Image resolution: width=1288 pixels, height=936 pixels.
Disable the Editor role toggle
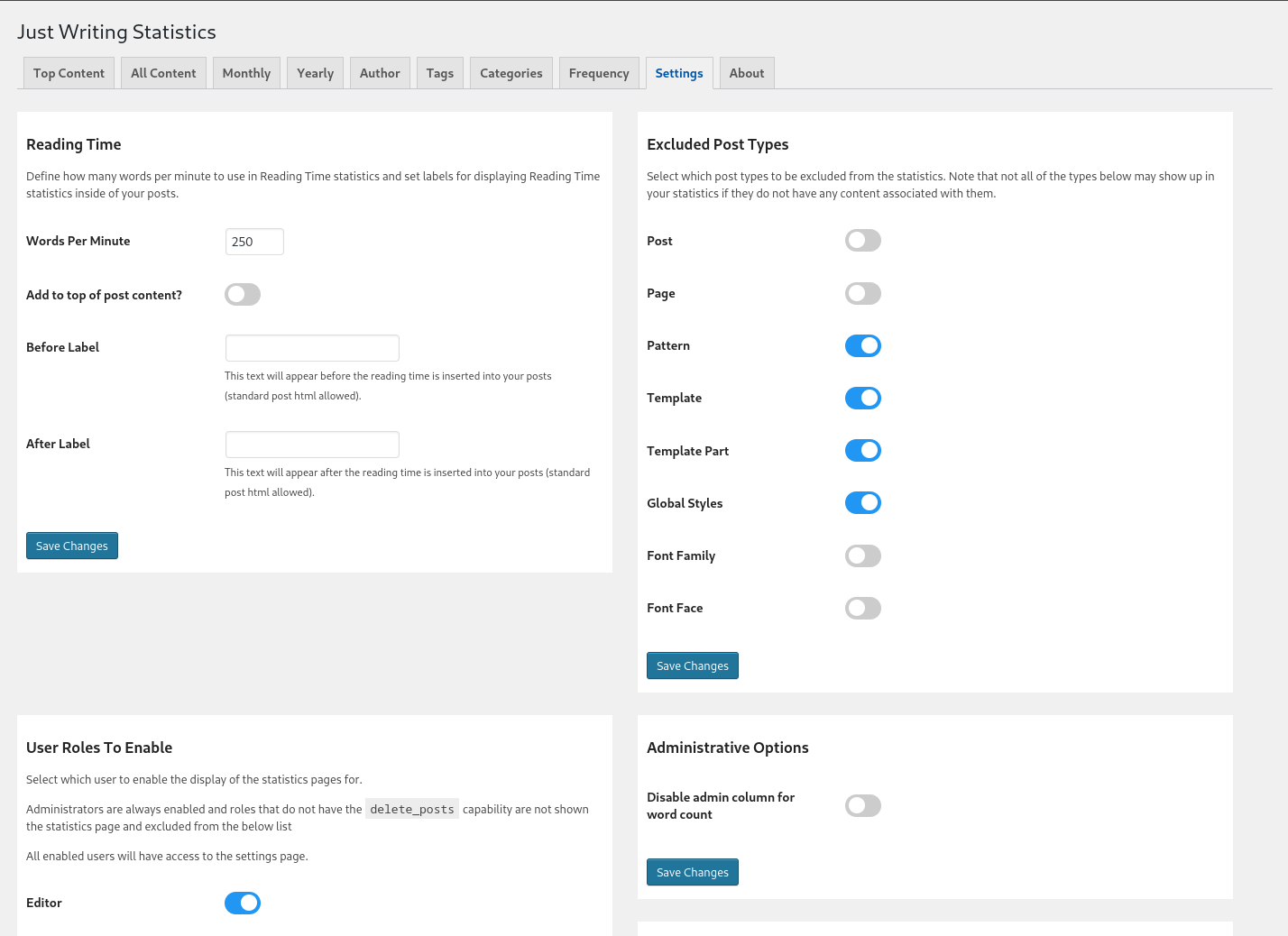243,903
